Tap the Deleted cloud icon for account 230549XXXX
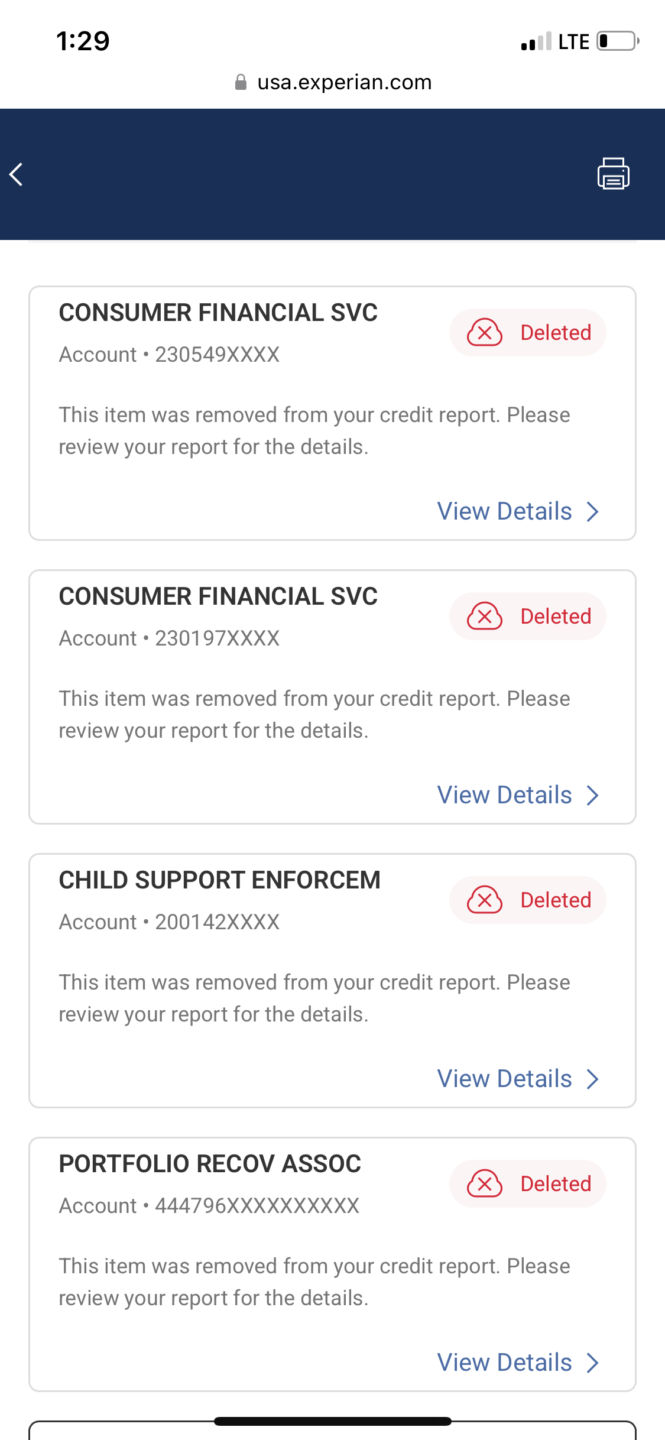 (x=485, y=333)
